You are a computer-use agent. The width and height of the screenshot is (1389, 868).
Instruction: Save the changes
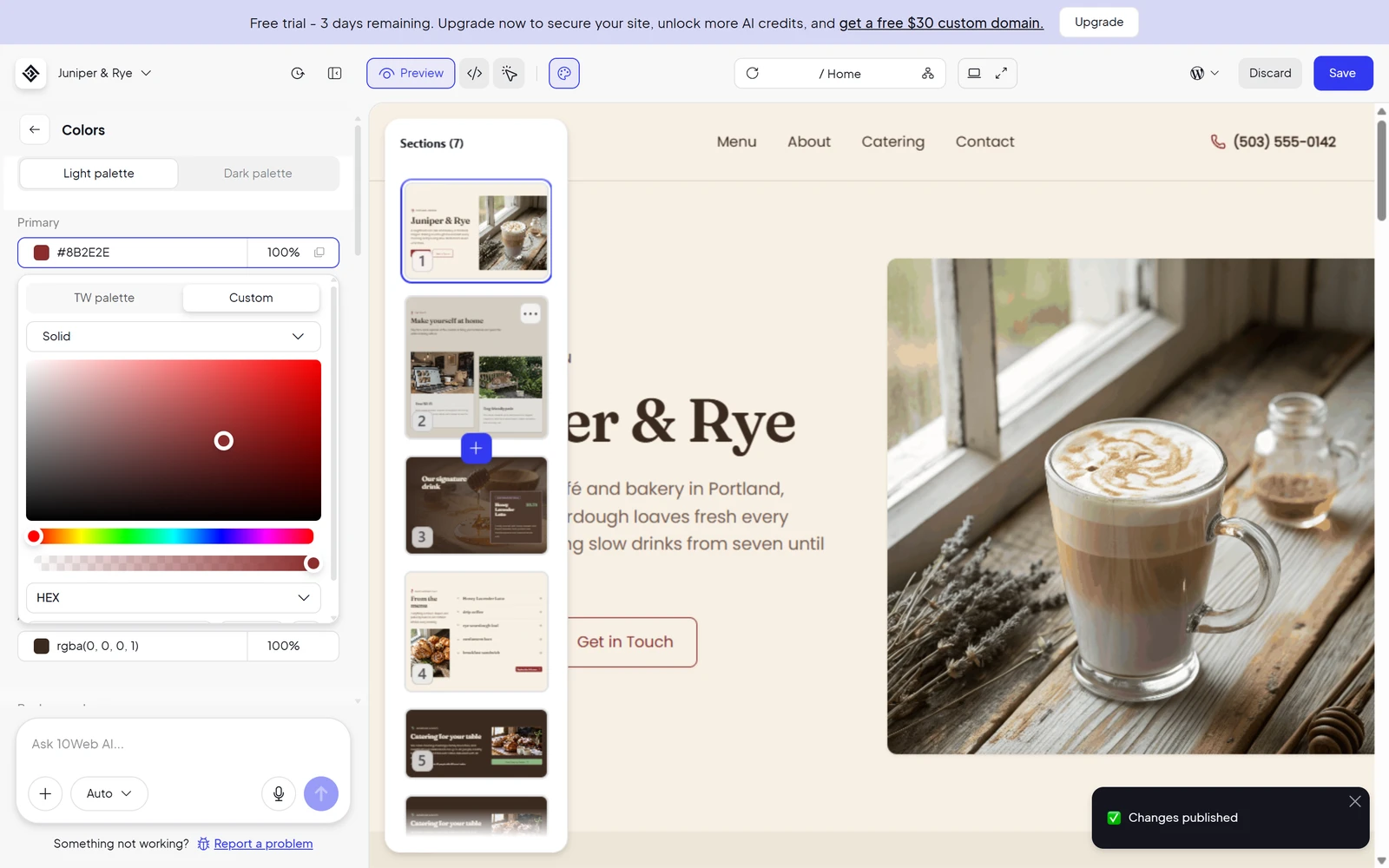point(1342,74)
